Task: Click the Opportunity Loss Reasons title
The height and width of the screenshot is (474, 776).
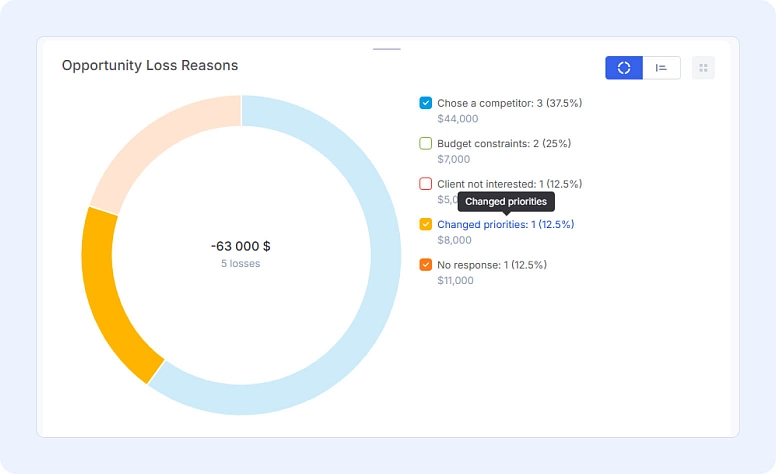Action: [x=150, y=66]
